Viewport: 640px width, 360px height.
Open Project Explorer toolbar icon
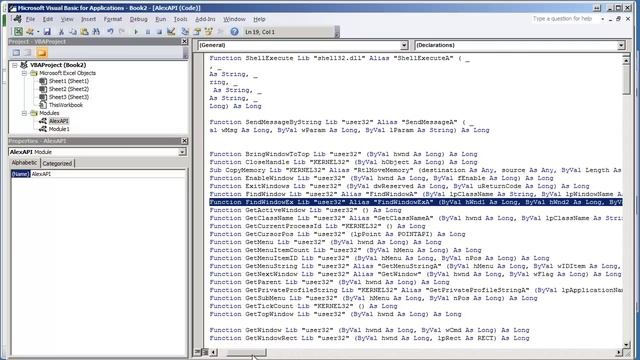pyautogui.click(x=185, y=31)
